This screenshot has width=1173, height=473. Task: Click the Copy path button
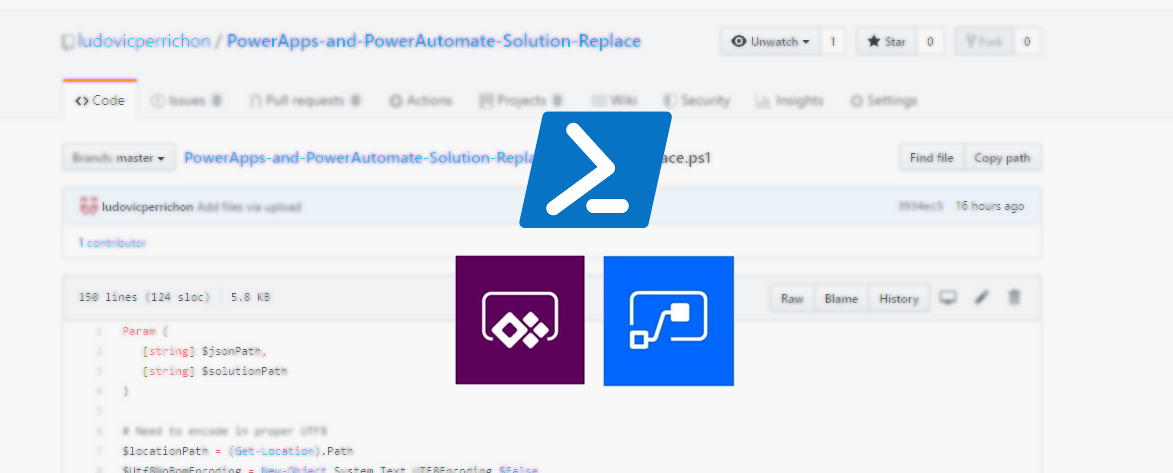tap(1002, 158)
